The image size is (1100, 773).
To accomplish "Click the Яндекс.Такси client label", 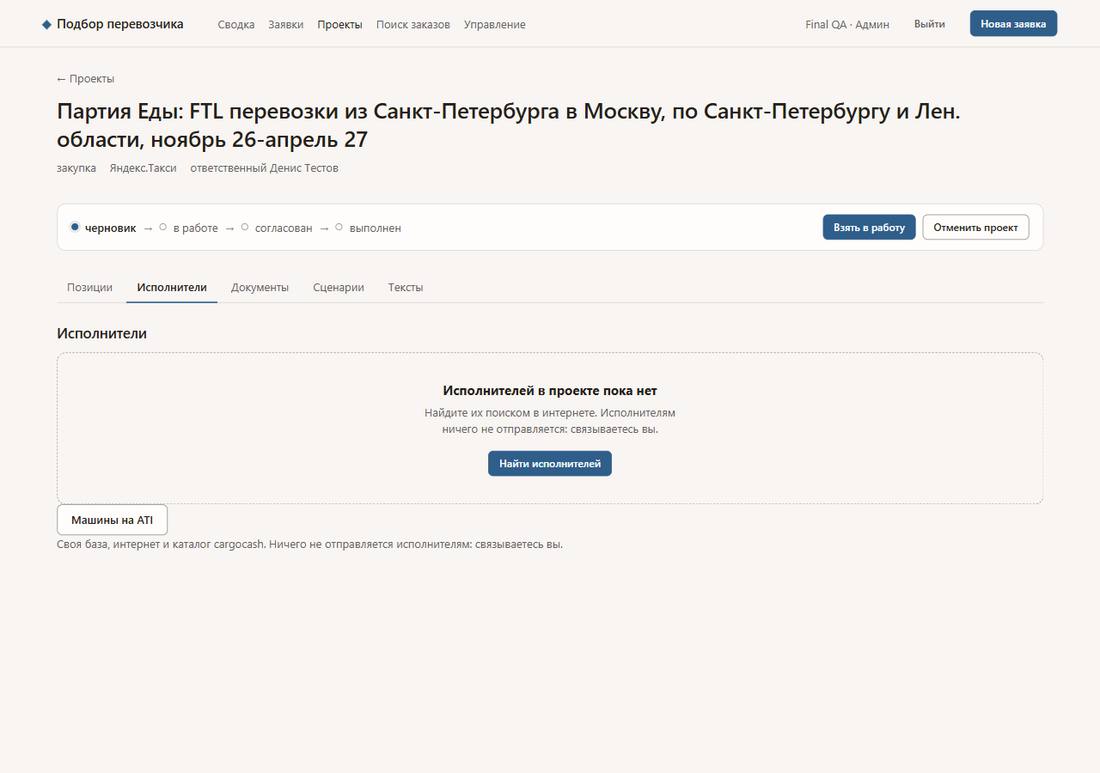I will pos(143,168).
